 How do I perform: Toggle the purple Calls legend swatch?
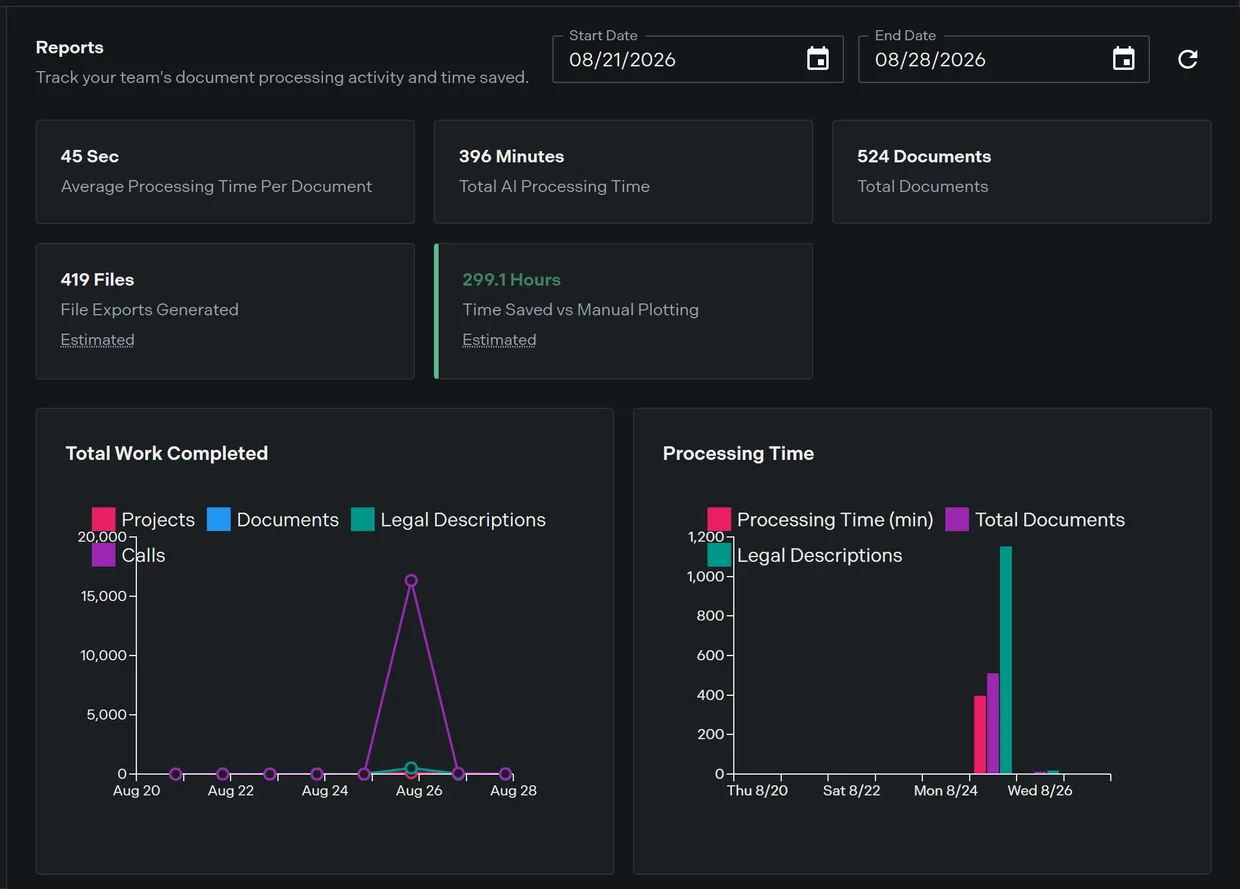[104, 554]
